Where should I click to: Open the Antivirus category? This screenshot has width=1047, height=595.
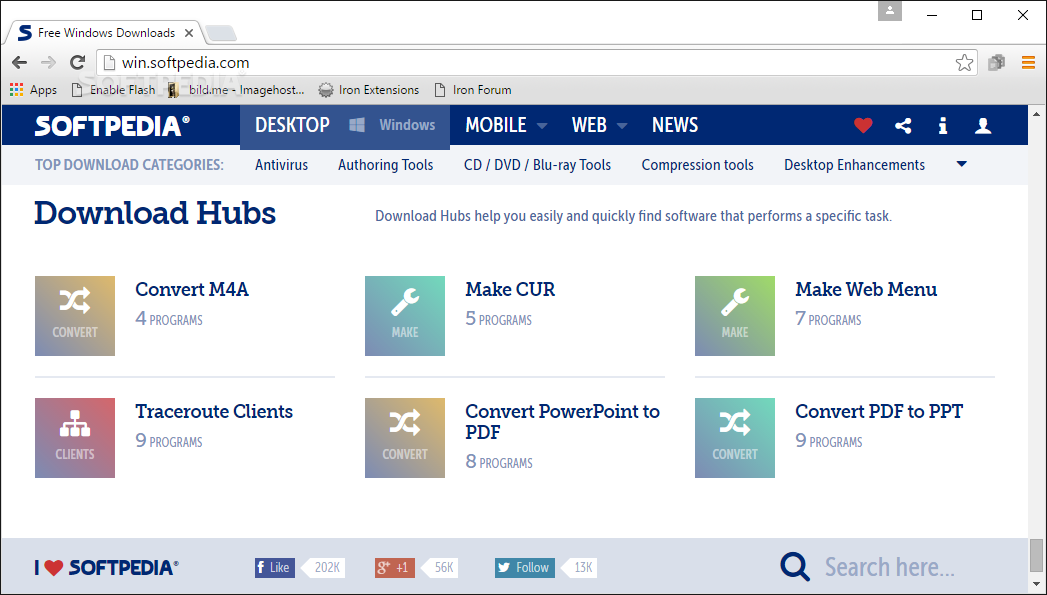pyautogui.click(x=282, y=165)
